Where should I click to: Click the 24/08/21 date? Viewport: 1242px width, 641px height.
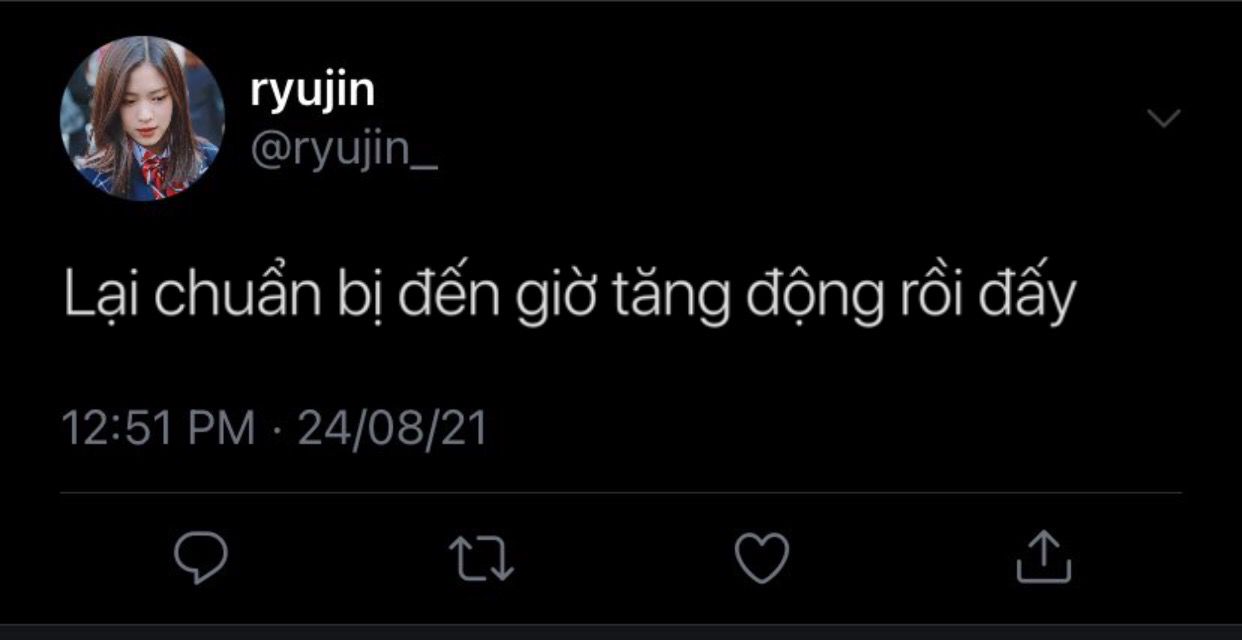(392, 428)
